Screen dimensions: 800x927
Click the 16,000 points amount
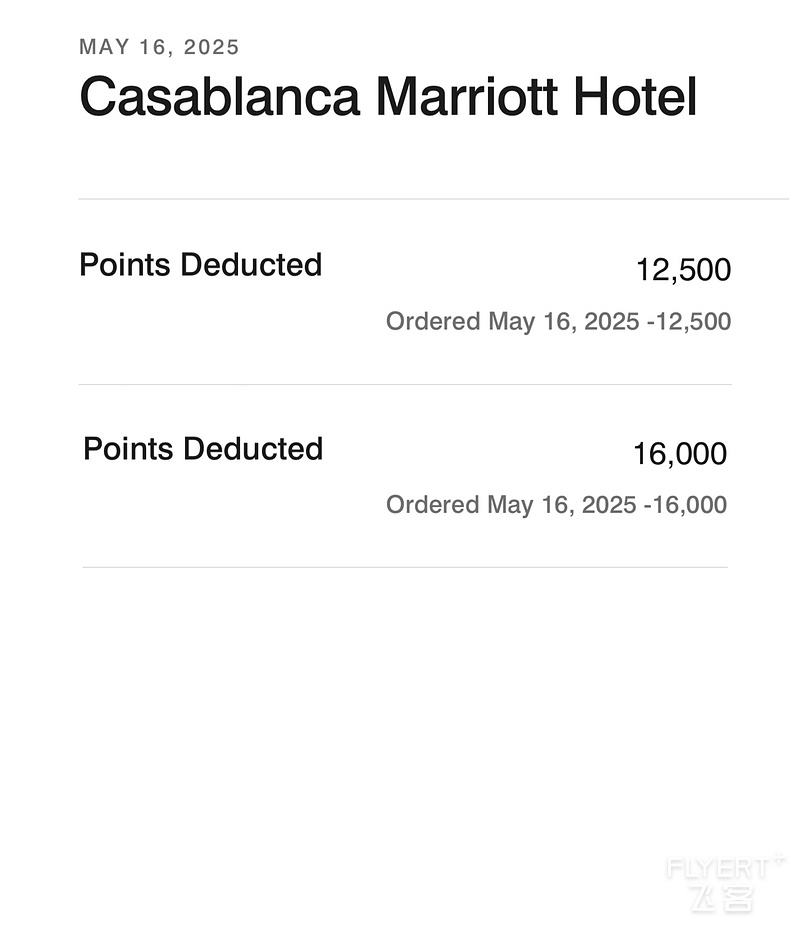click(680, 453)
